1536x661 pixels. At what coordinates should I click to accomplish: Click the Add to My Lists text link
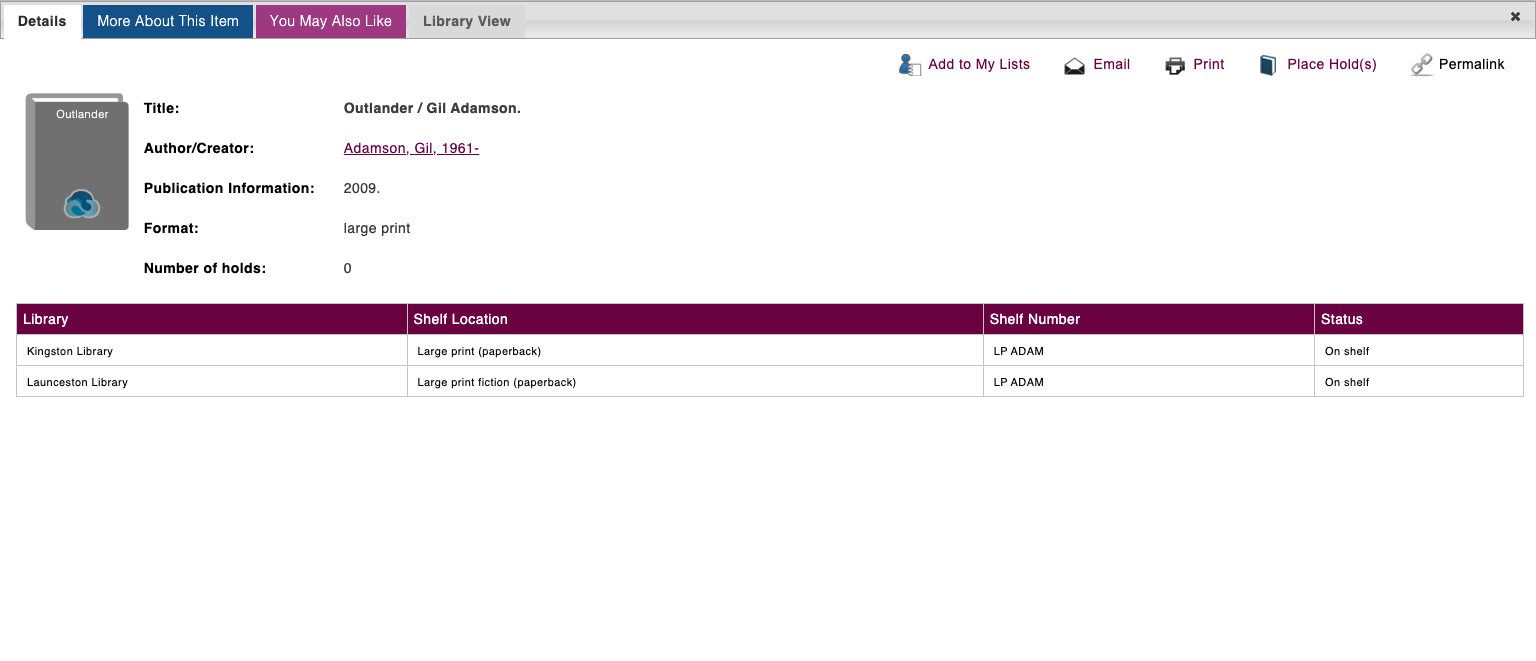pyautogui.click(x=978, y=64)
